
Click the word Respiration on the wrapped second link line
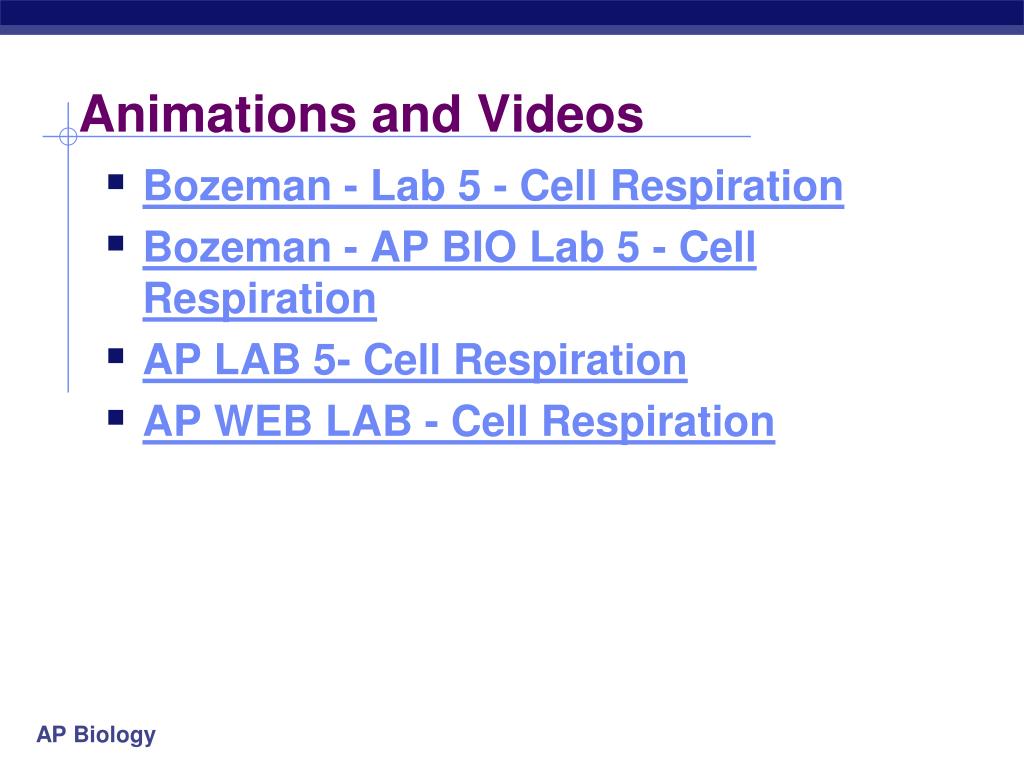(259, 299)
